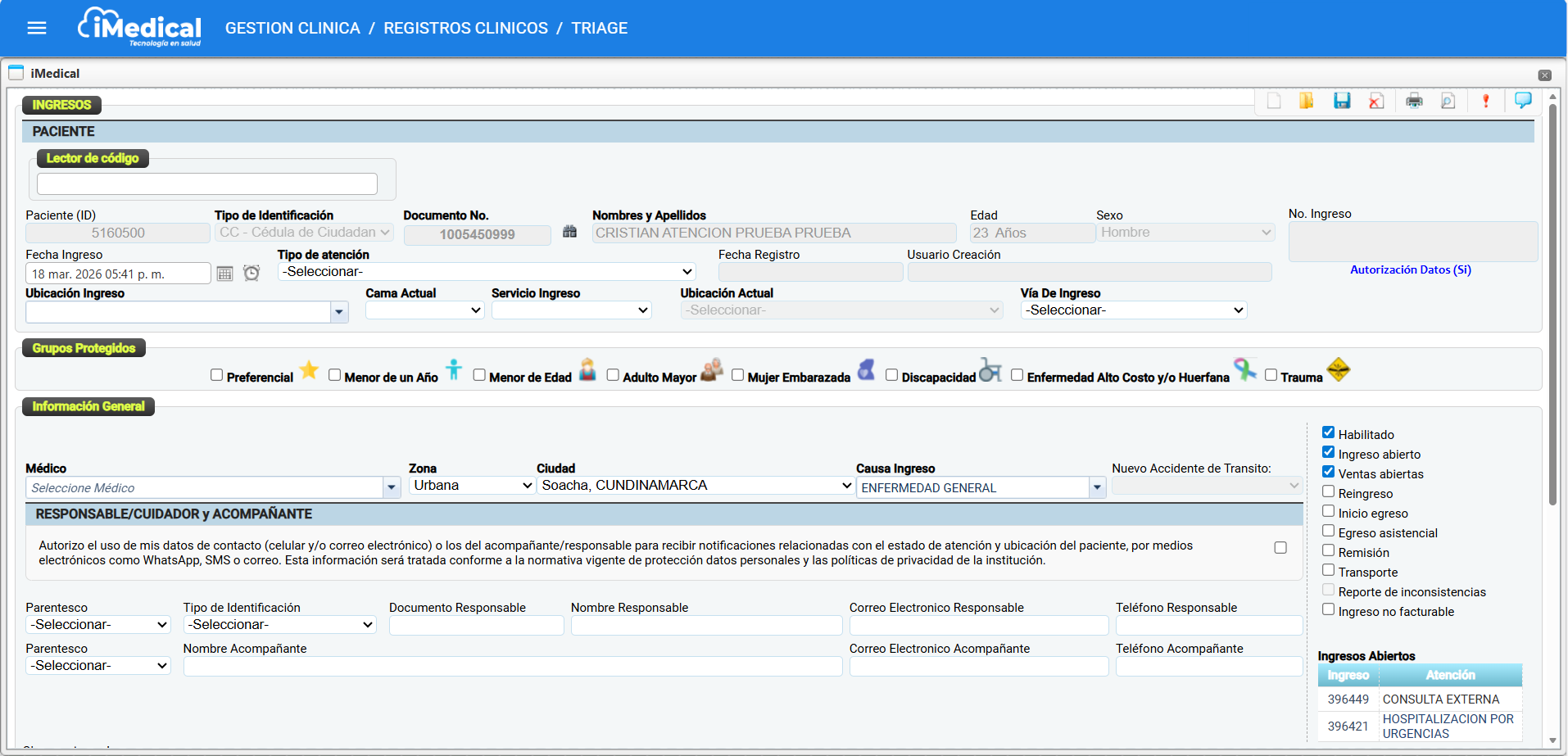Click the yellow open folder icon

1307,101
